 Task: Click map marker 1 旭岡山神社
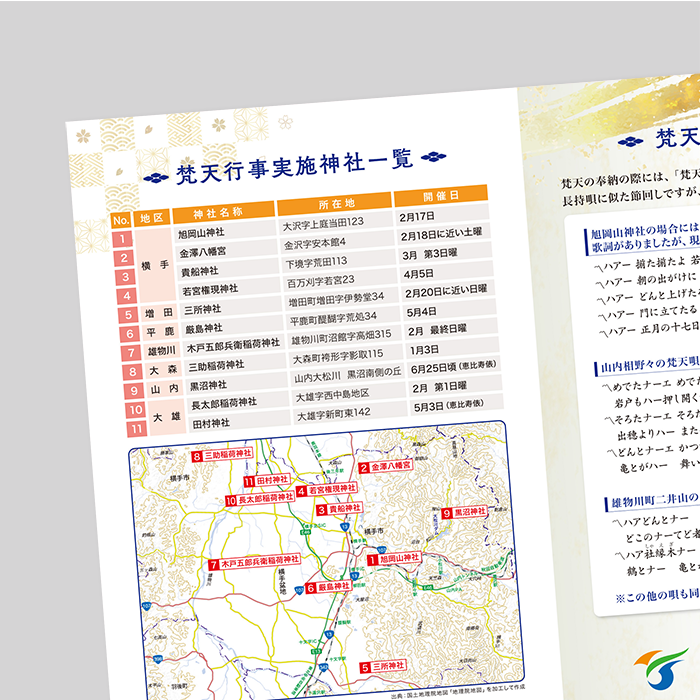[x=394, y=558]
